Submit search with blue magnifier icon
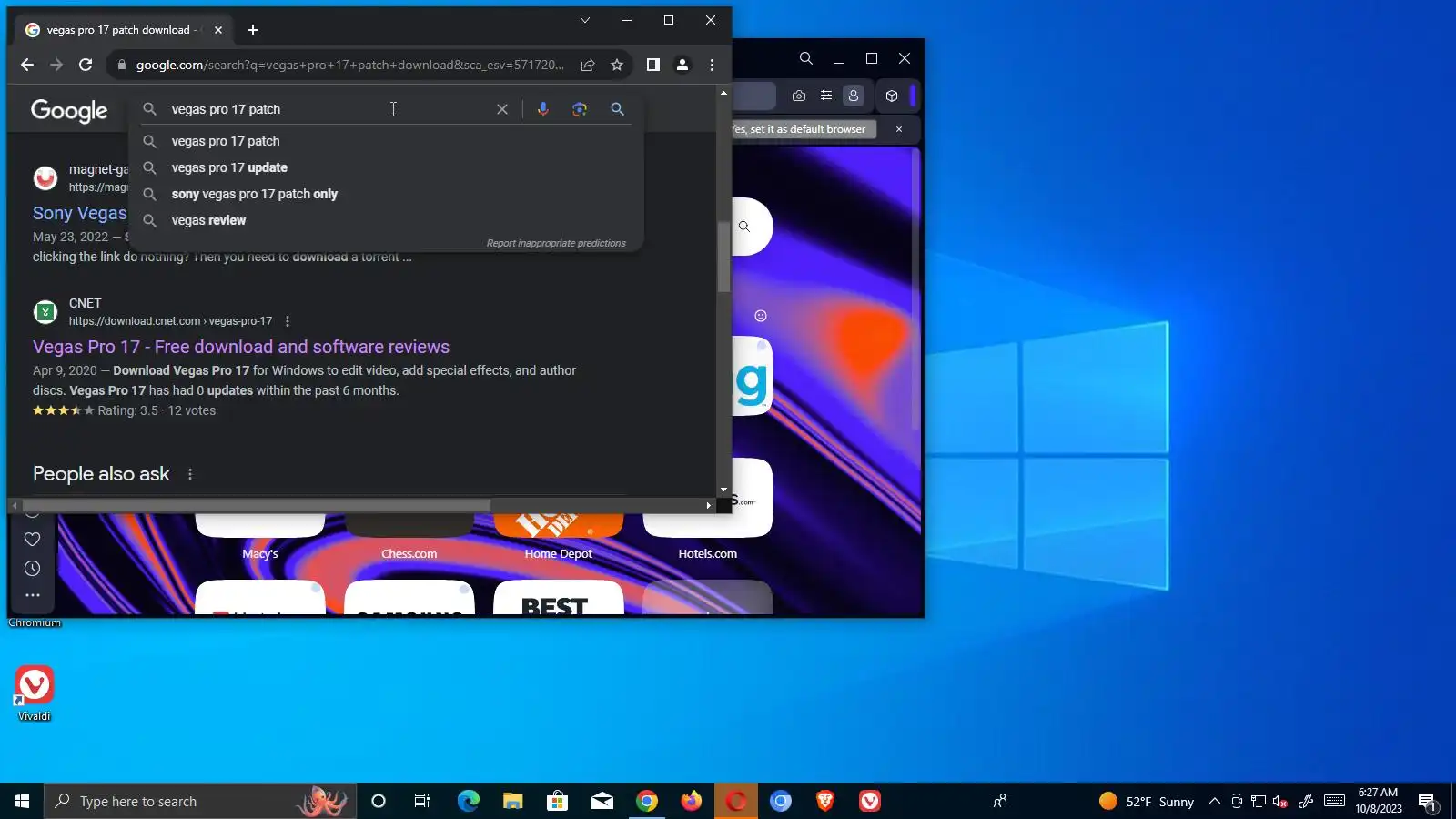 click(617, 109)
